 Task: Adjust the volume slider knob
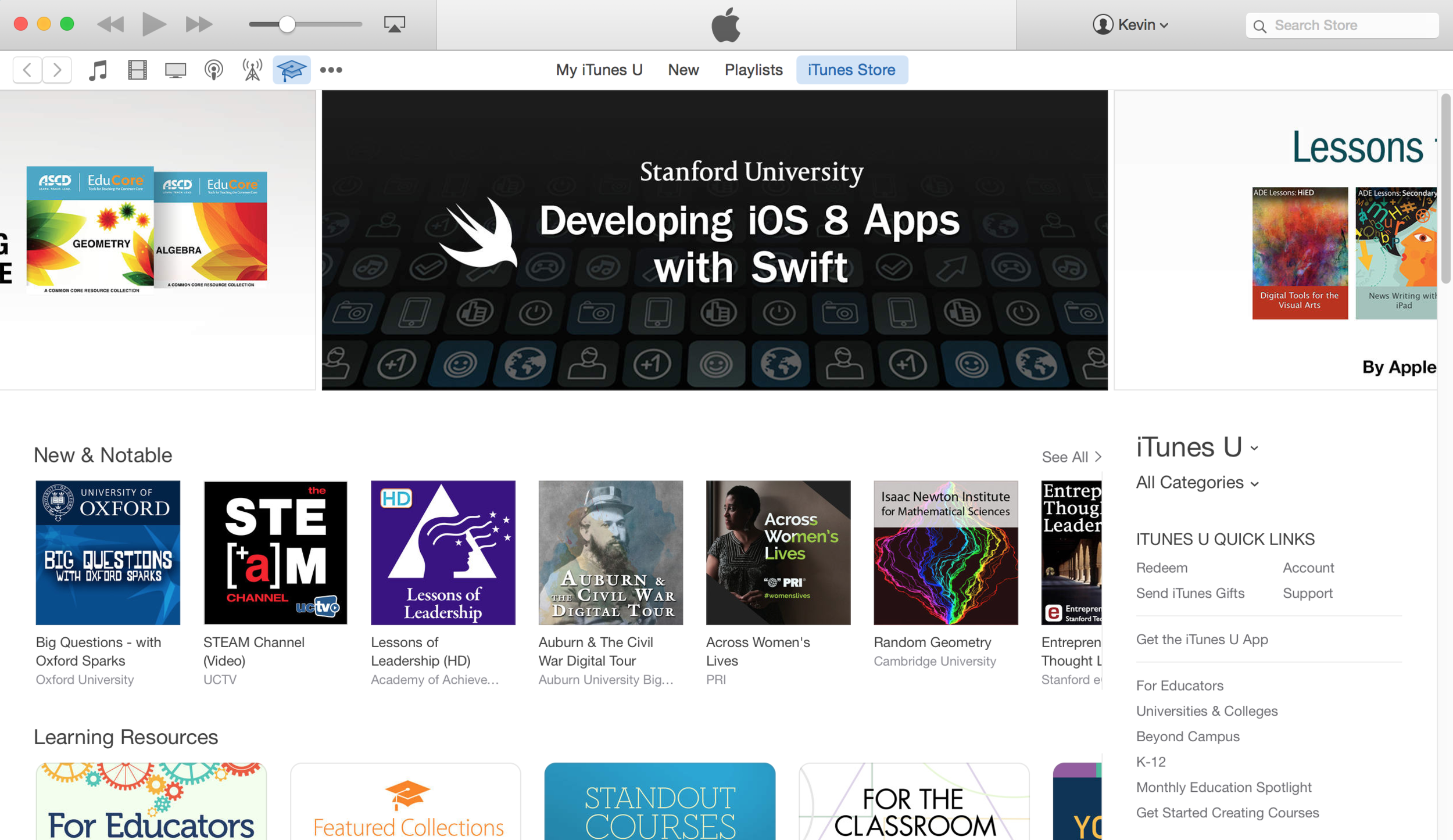pos(287,24)
